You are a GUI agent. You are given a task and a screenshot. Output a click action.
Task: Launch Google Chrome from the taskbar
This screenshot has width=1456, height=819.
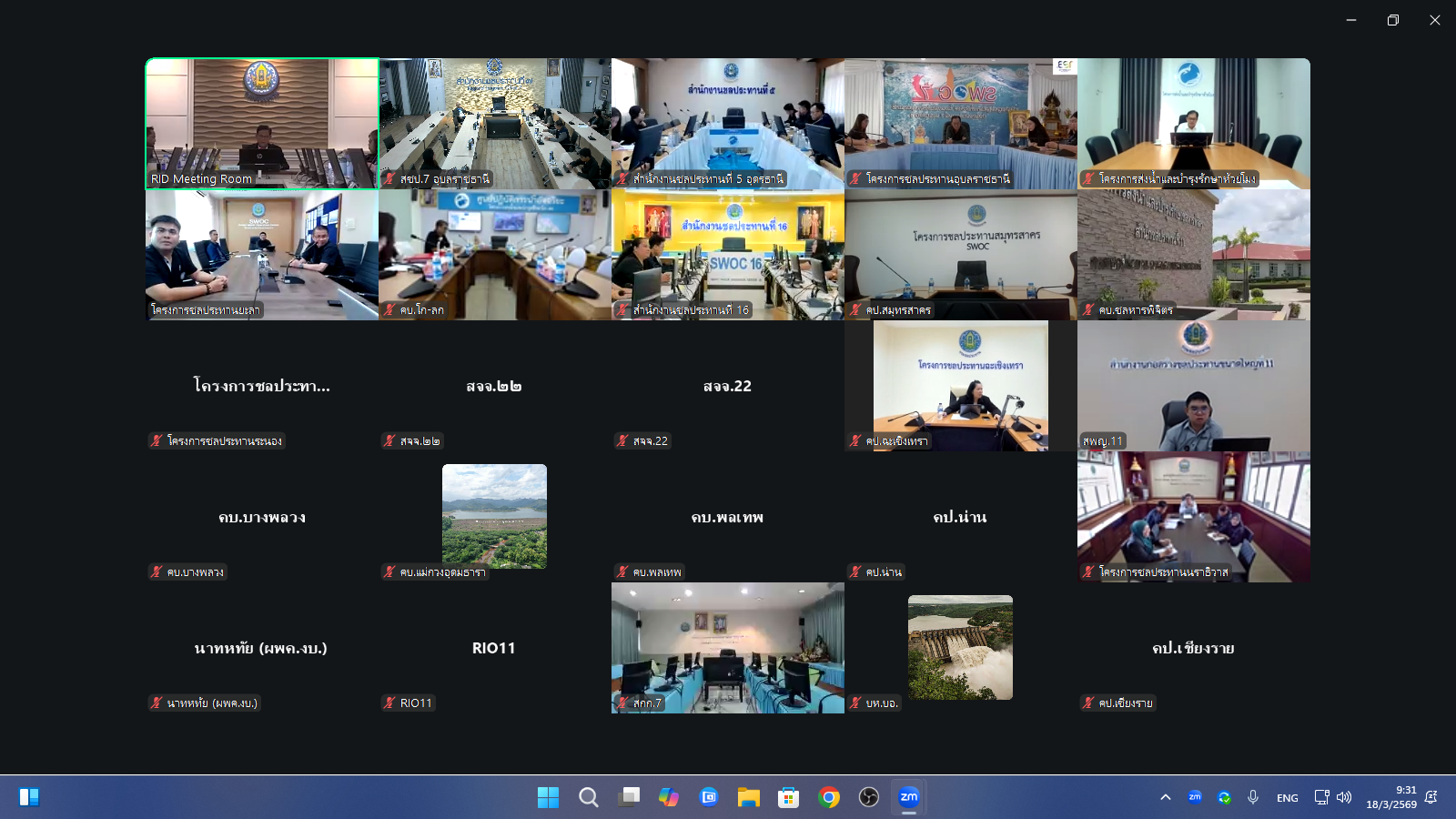click(829, 797)
